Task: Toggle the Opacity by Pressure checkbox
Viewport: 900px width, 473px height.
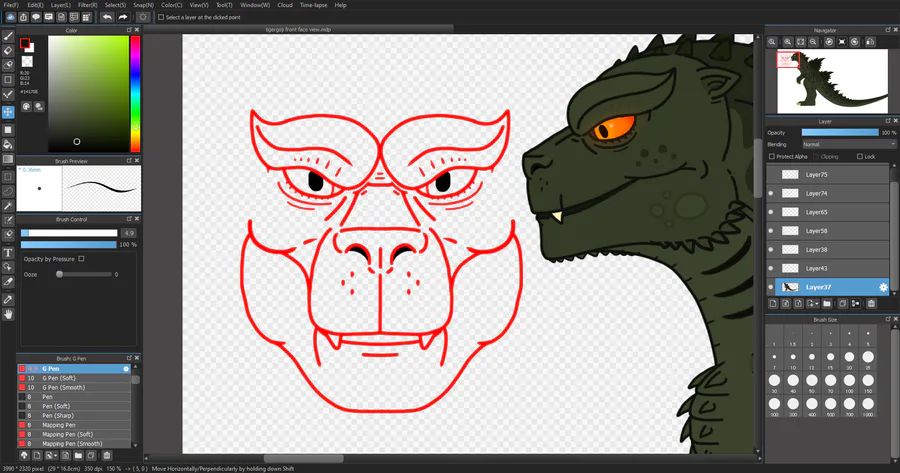Action: pyautogui.click(x=82, y=259)
